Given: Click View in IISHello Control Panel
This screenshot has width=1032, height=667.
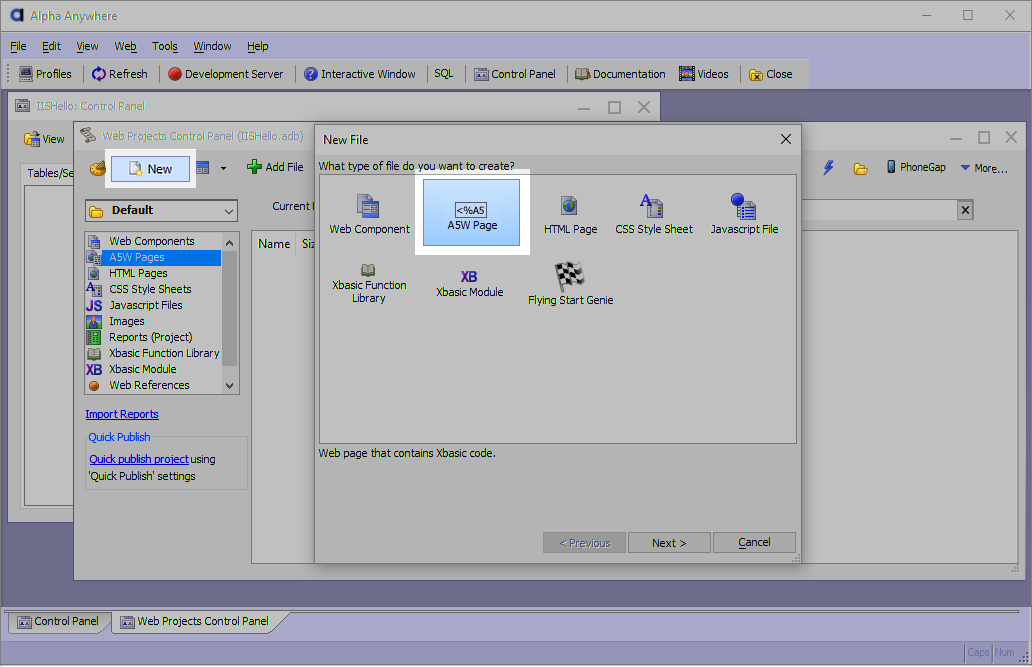Looking at the screenshot, I should (44, 139).
